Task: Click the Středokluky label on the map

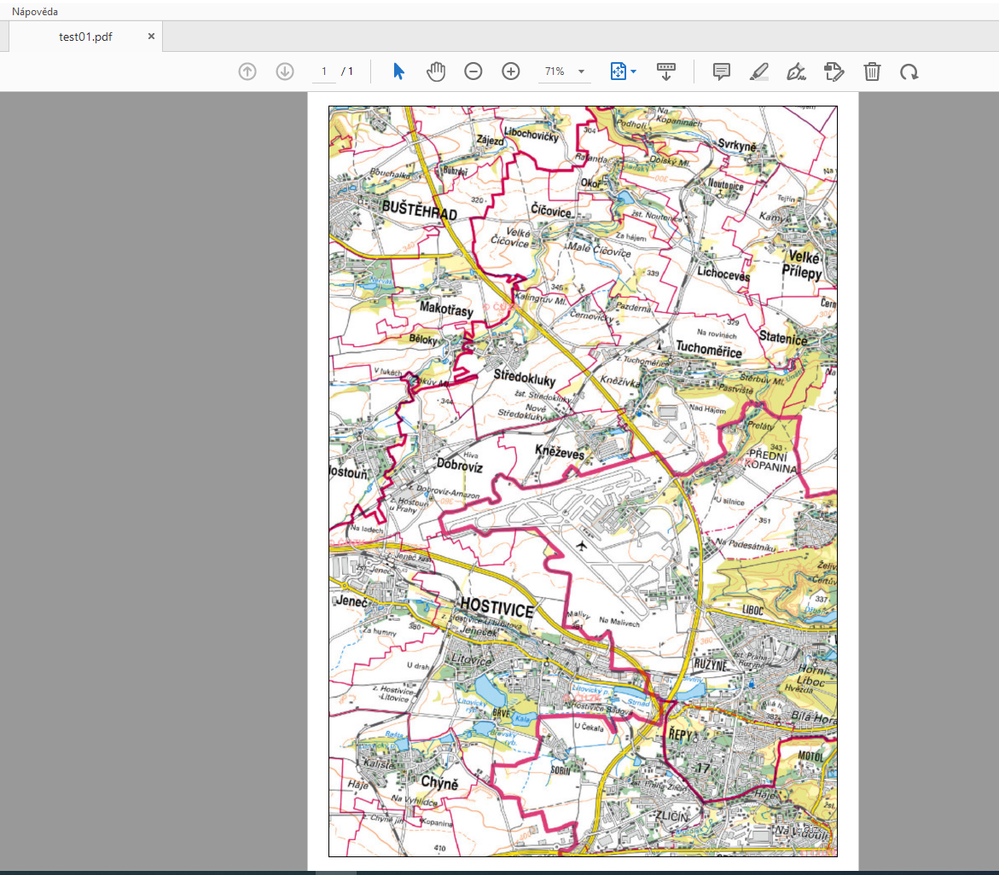Action: pos(524,377)
